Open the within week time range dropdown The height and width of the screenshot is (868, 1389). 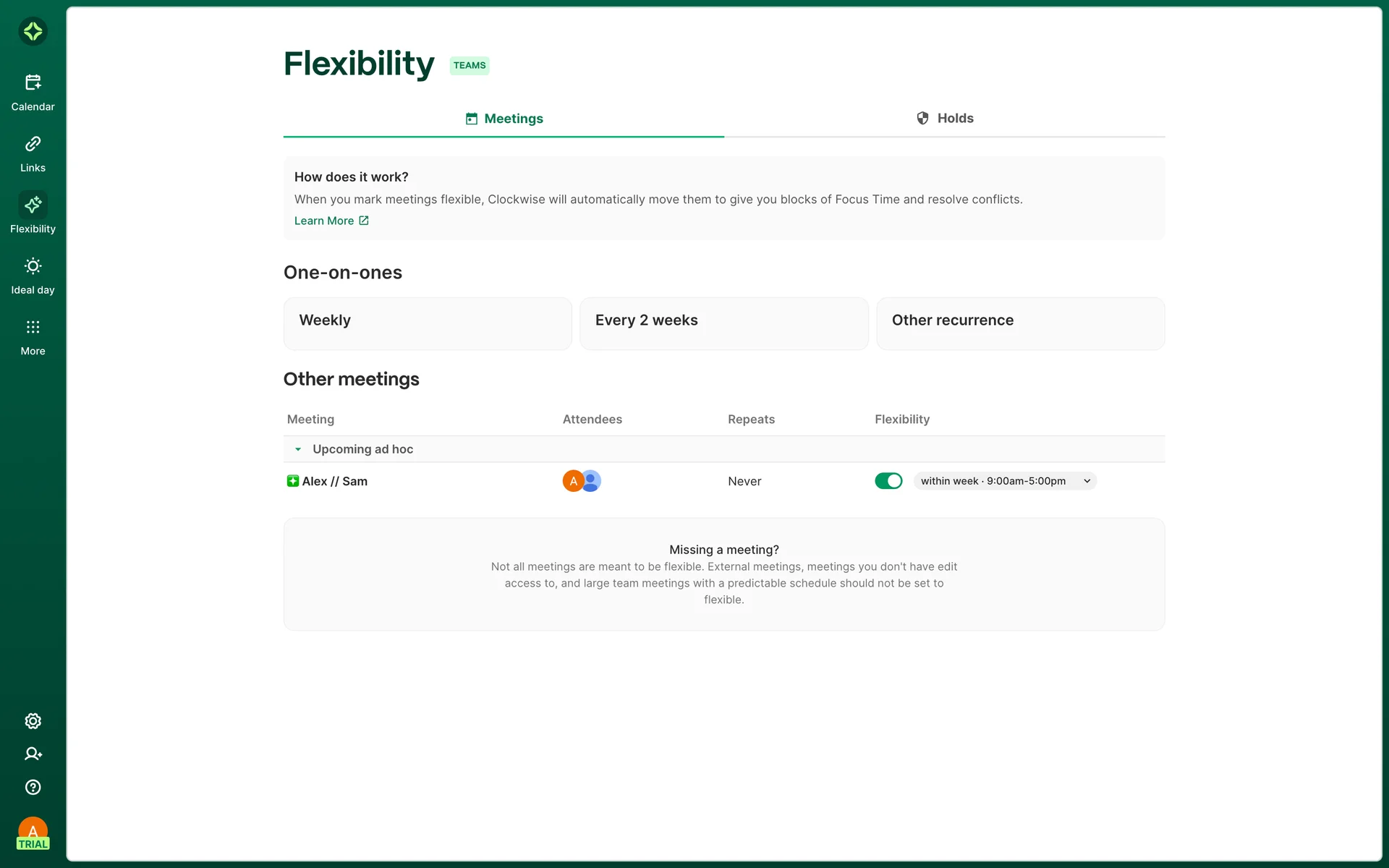(x=1004, y=481)
